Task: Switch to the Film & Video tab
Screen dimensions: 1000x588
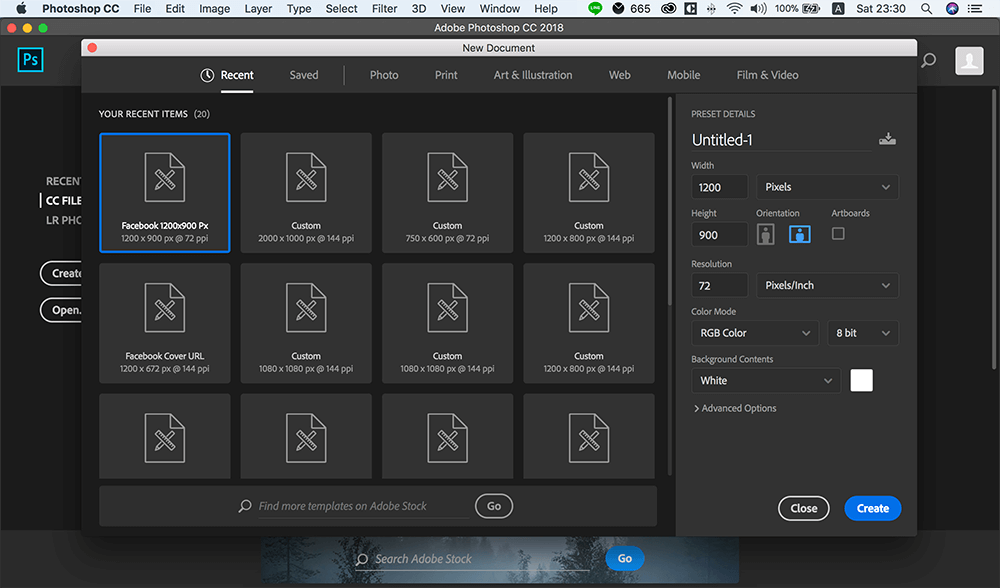Action: point(767,75)
